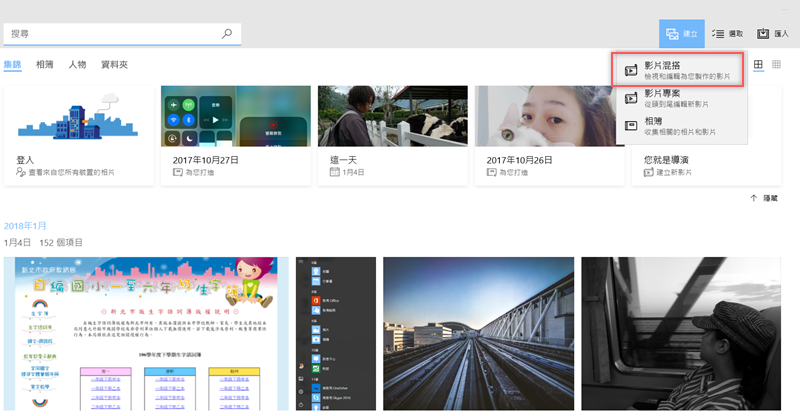
Task: Open the 資料夾 tab
Action: [x=113, y=65]
